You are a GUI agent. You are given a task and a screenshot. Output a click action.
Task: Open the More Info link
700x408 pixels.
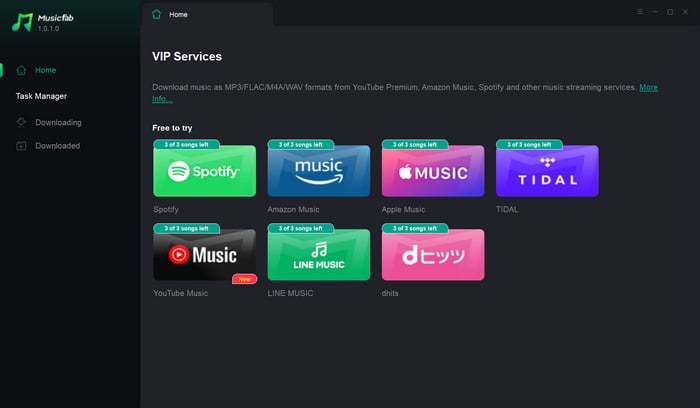tap(648, 87)
